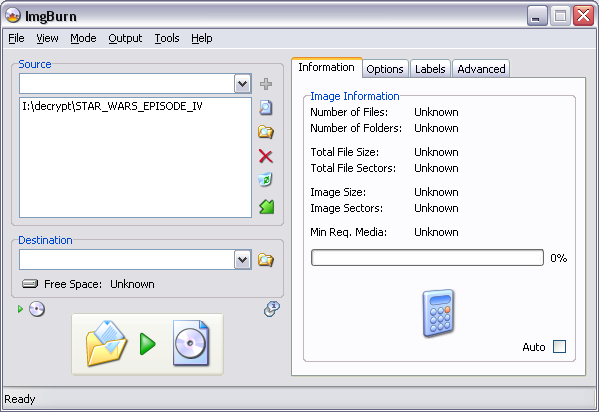Open the Mode menu
Screen dimensions: 599x412
point(83,38)
